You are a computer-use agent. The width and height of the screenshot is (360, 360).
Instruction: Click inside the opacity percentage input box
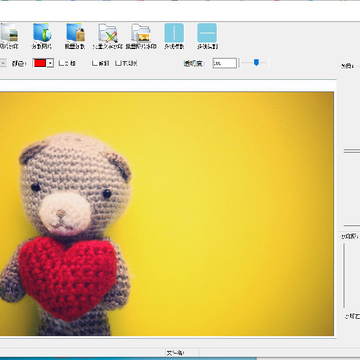pyautogui.click(x=225, y=63)
